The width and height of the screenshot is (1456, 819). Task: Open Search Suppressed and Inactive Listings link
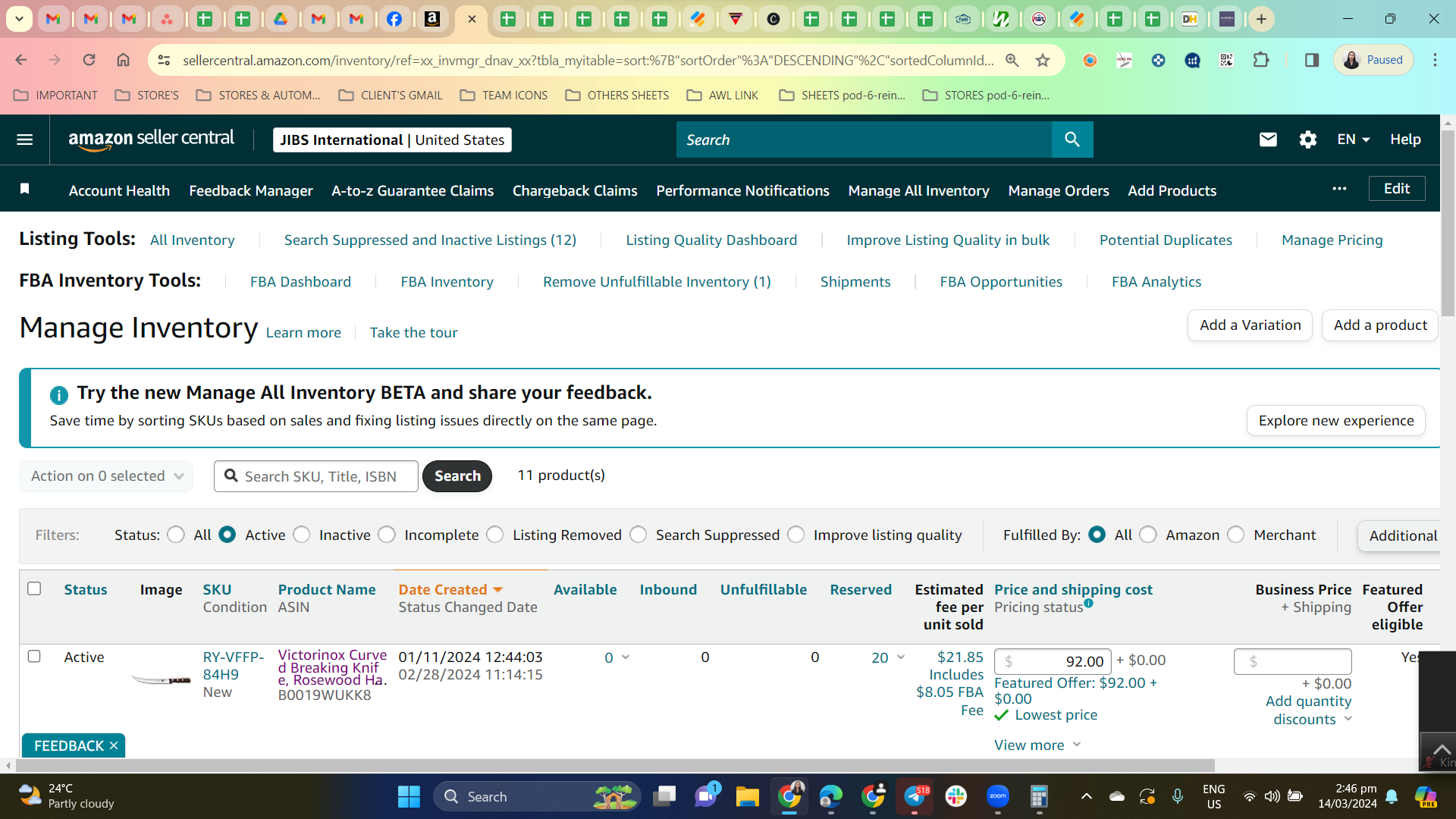430,240
